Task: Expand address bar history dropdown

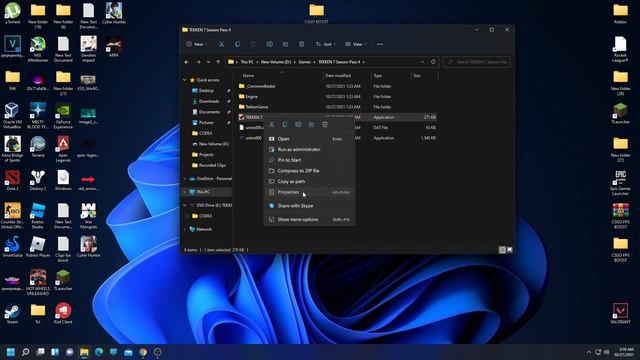Action: pos(422,62)
